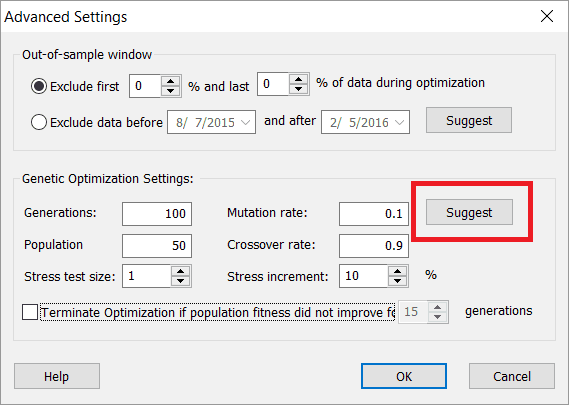Increase Stress test size value
The image size is (569, 405).
pyautogui.click(x=180, y=271)
